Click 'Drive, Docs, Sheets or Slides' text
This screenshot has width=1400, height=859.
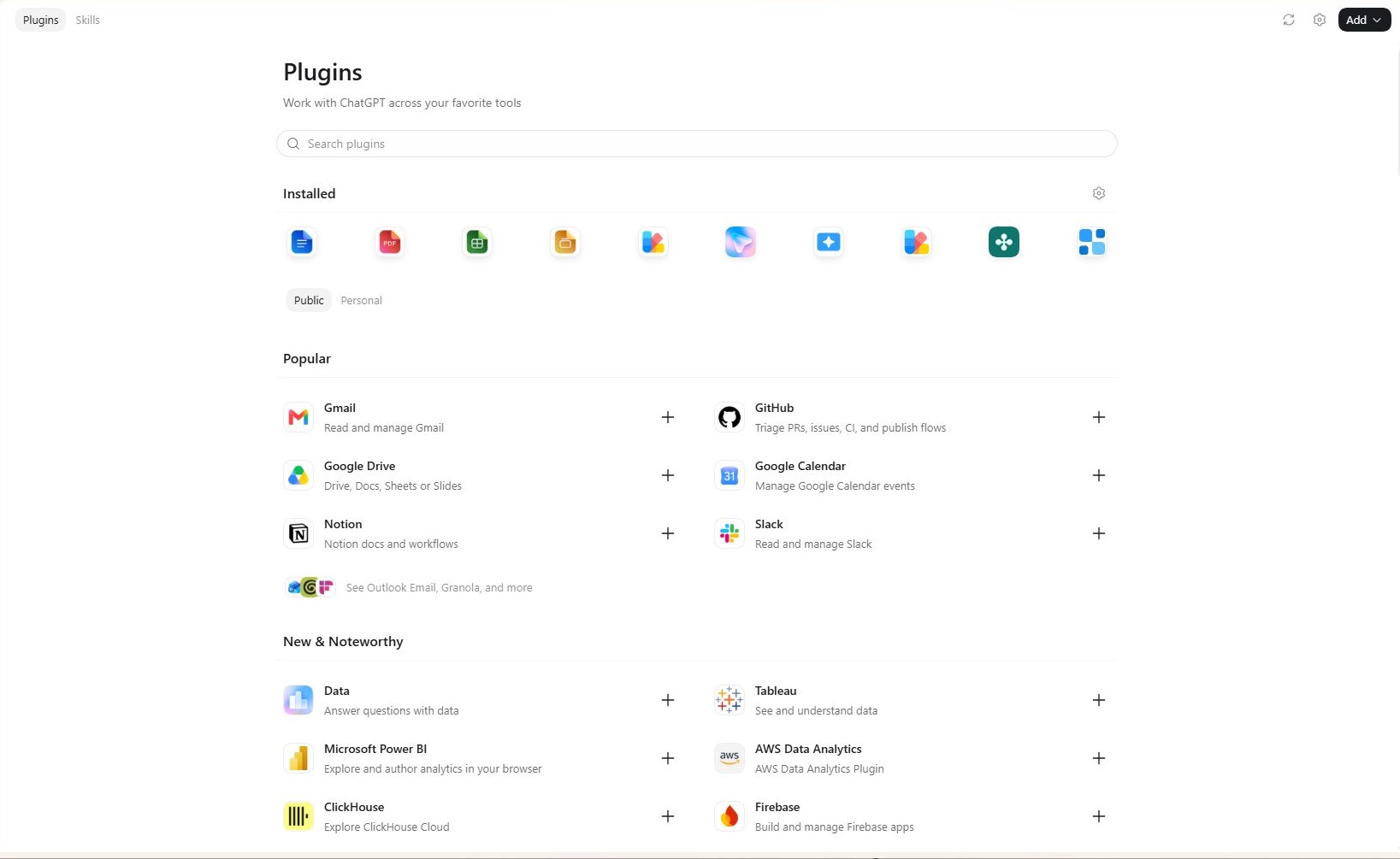point(393,485)
